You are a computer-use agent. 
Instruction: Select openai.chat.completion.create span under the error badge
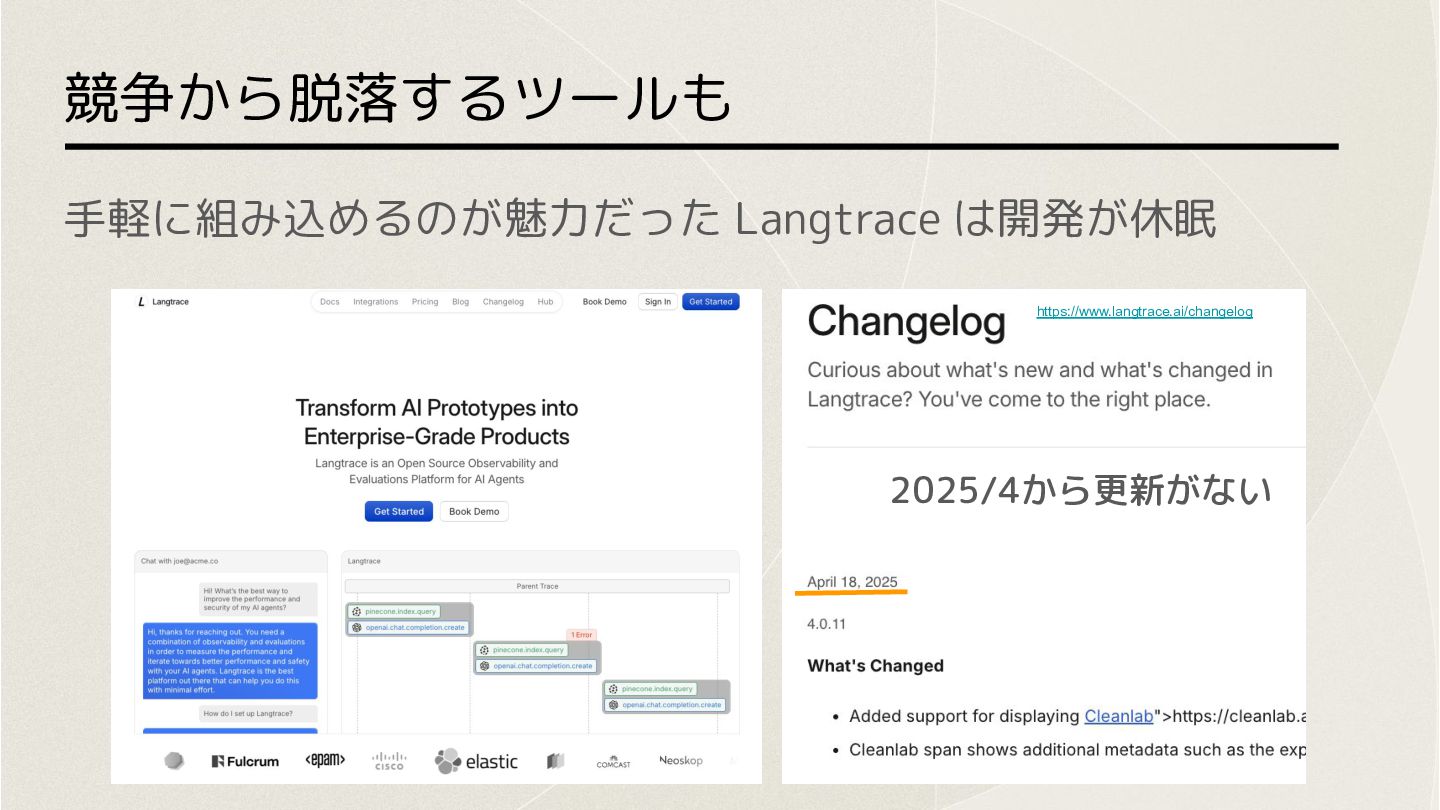coord(537,666)
